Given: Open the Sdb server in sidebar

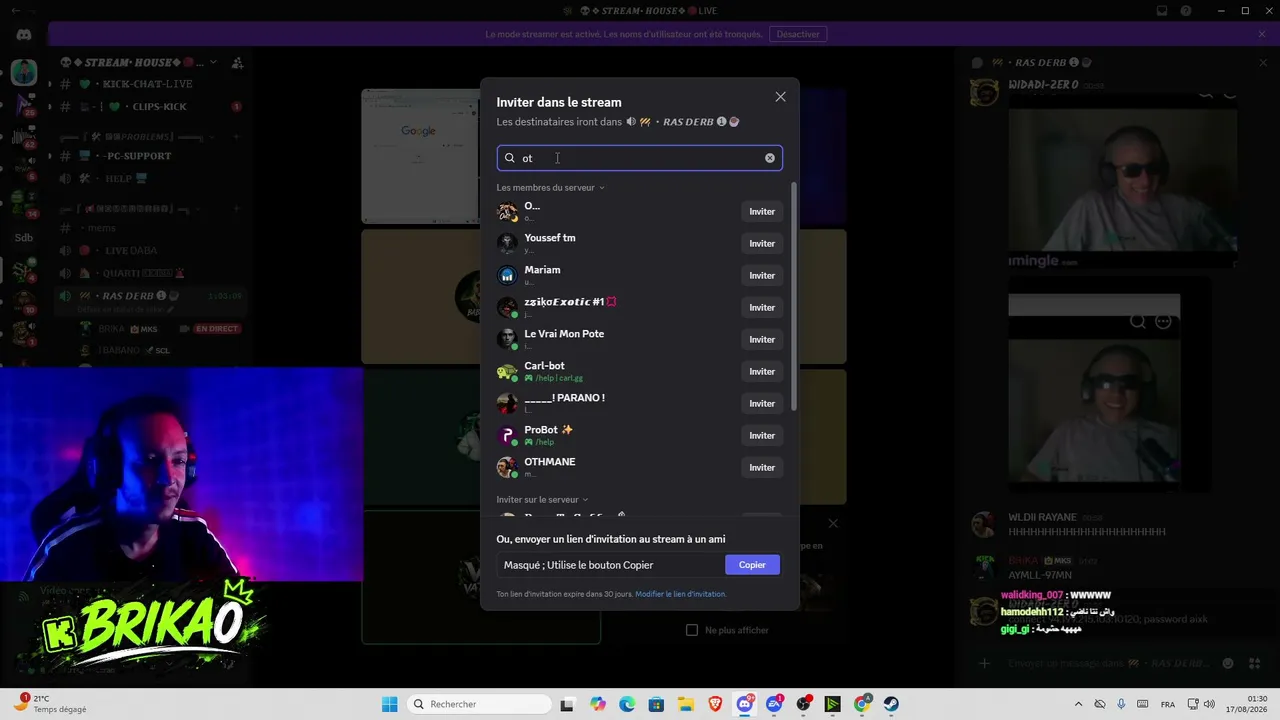Looking at the screenshot, I should coord(24,238).
